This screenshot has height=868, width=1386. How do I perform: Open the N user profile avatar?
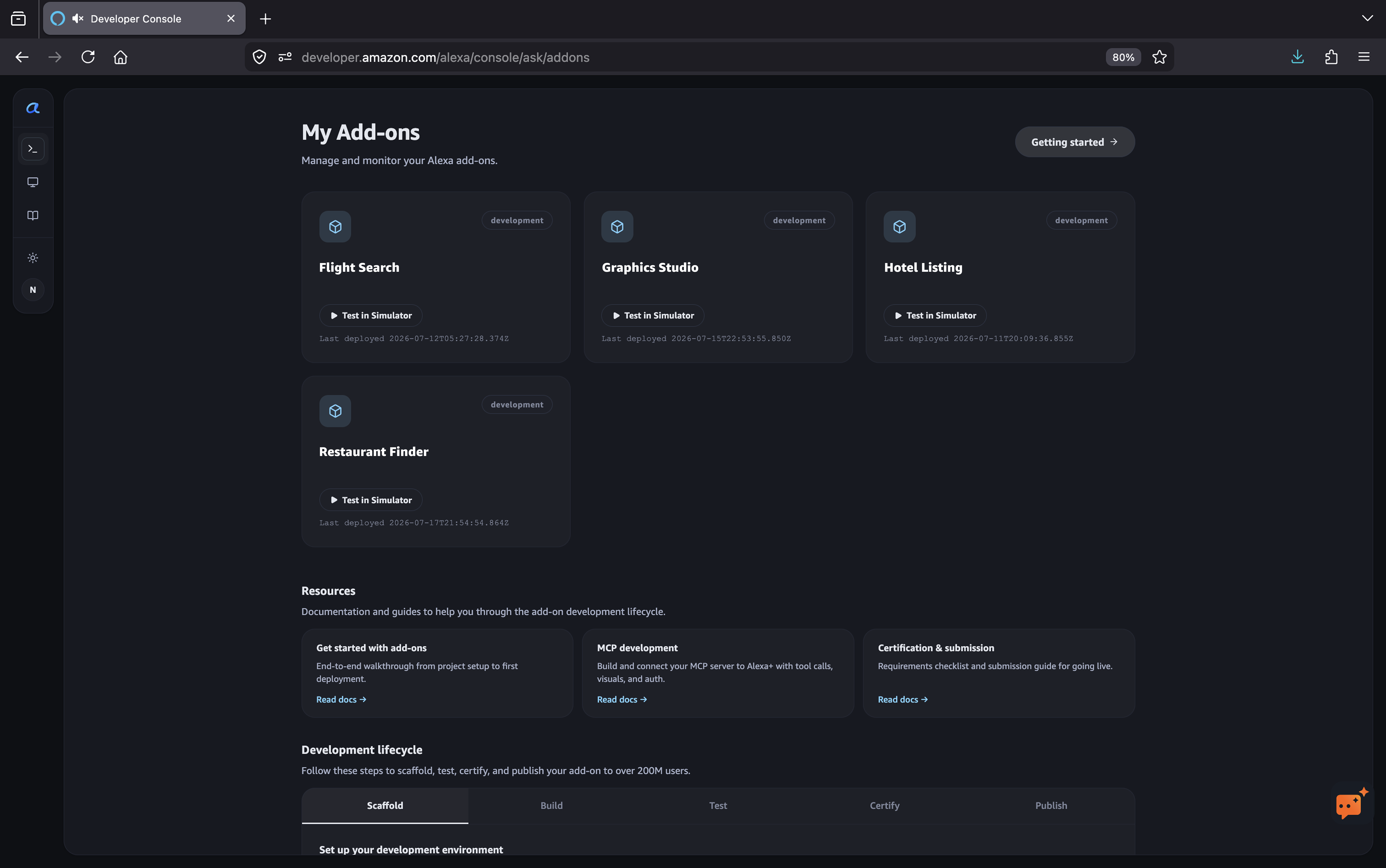(x=33, y=290)
